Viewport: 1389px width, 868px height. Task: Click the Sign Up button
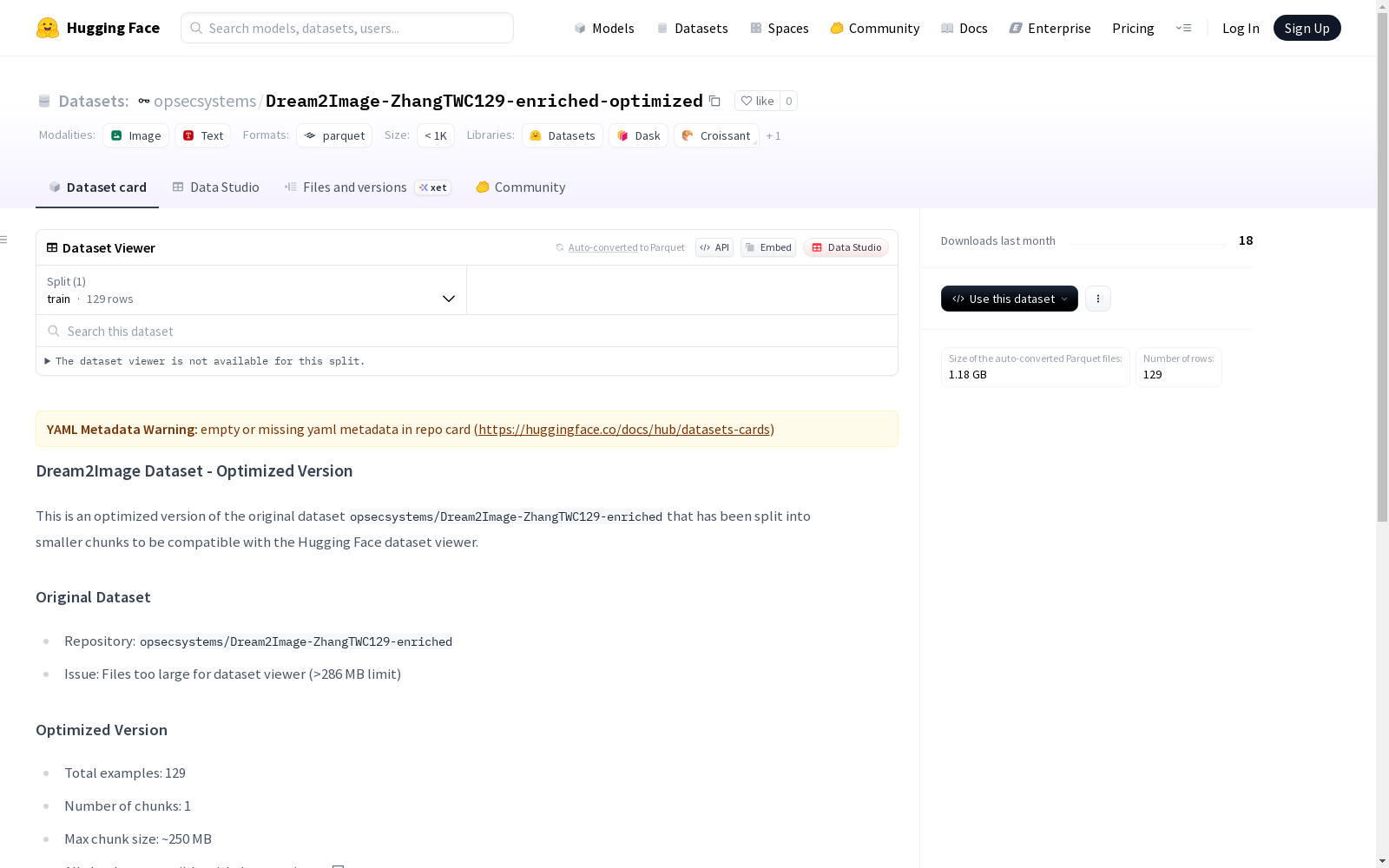(x=1307, y=28)
